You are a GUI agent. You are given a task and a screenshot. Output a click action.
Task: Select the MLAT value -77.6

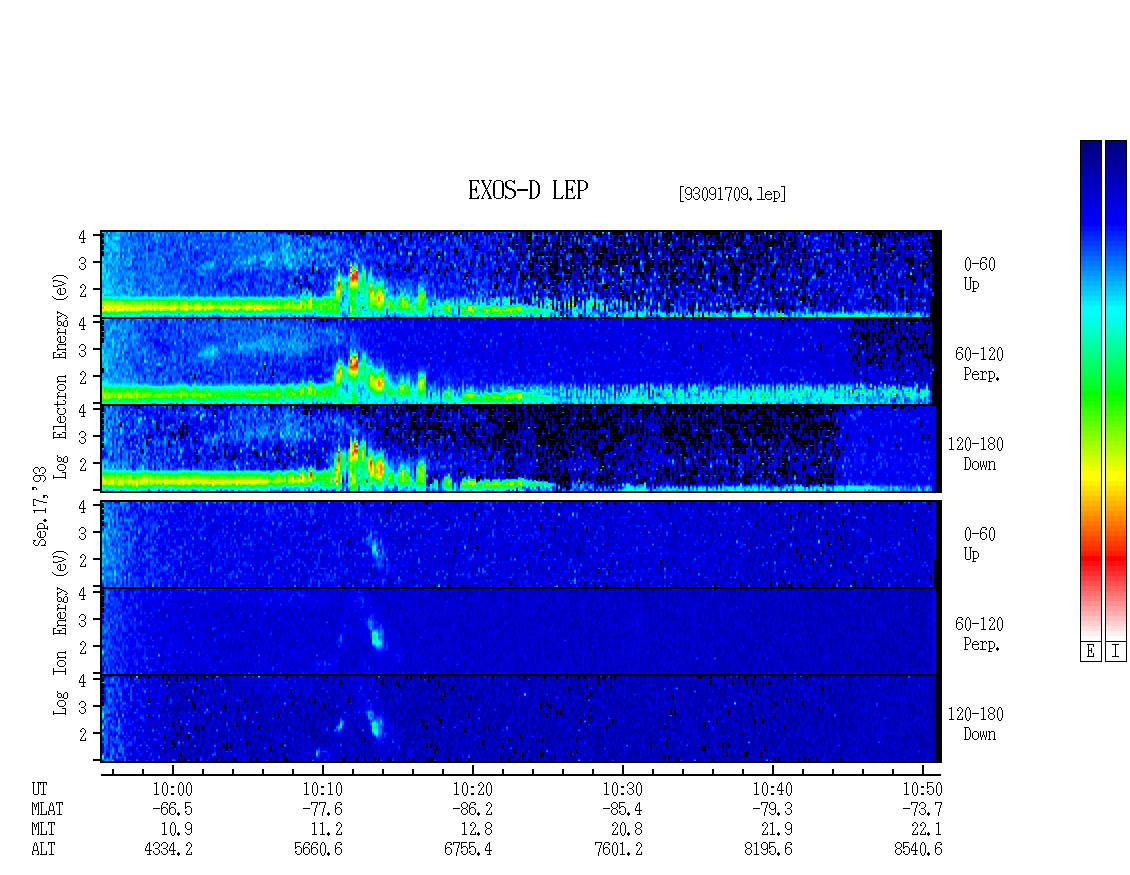tap(322, 809)
